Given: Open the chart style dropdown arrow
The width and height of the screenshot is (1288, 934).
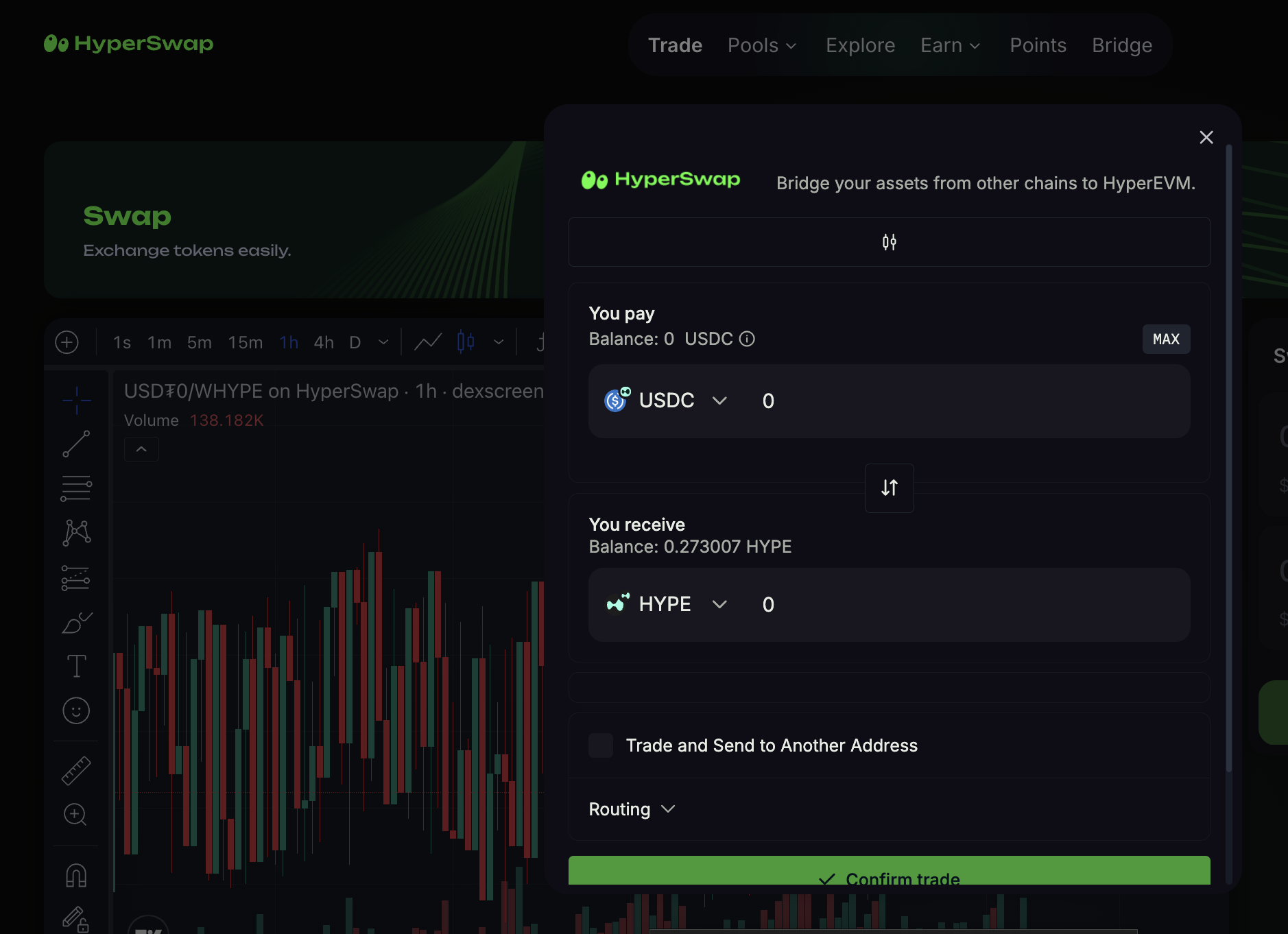Looking at the screenshot, I should point(499,342).
